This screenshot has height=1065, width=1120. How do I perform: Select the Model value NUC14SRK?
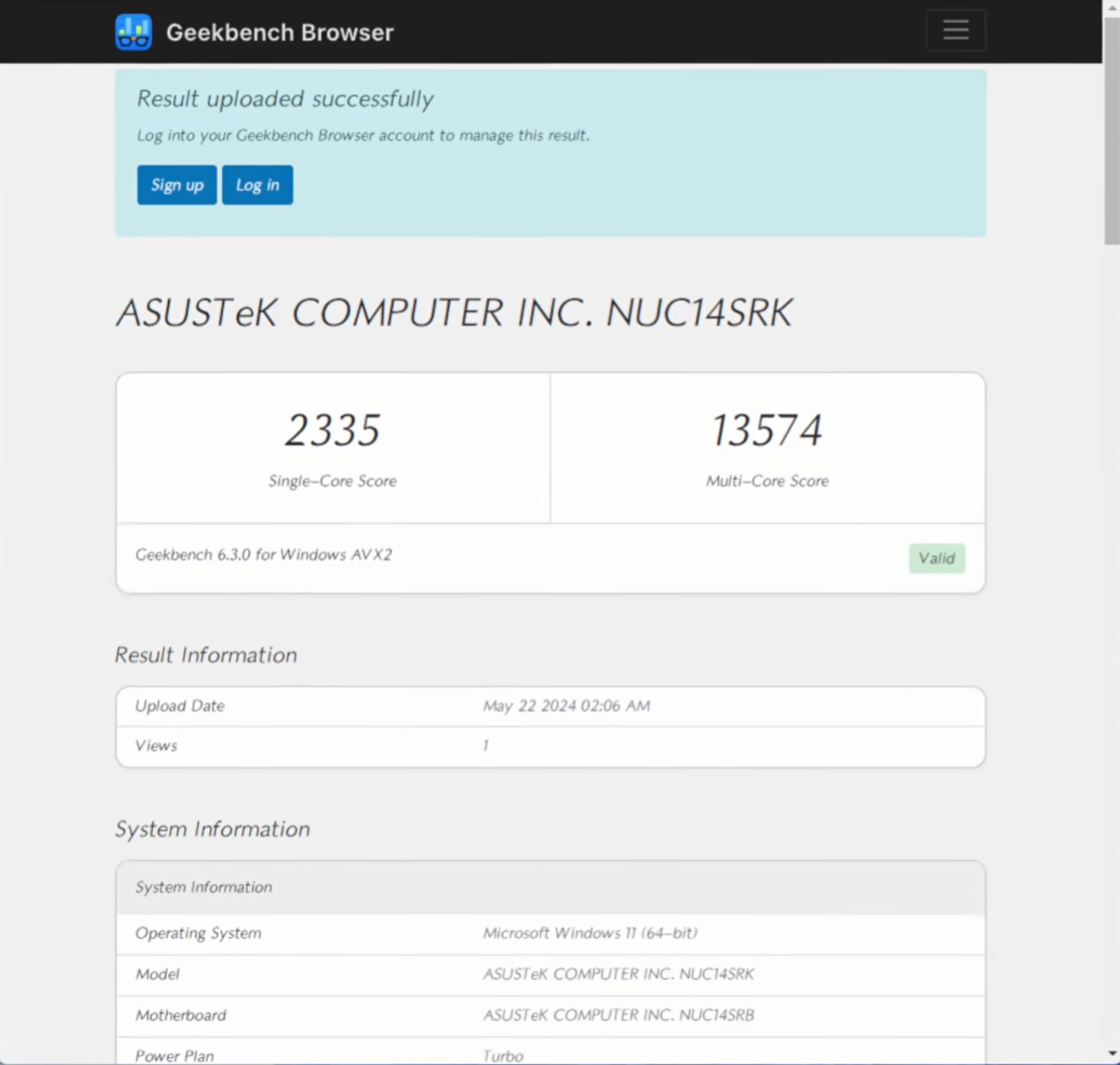click(618, 974)
